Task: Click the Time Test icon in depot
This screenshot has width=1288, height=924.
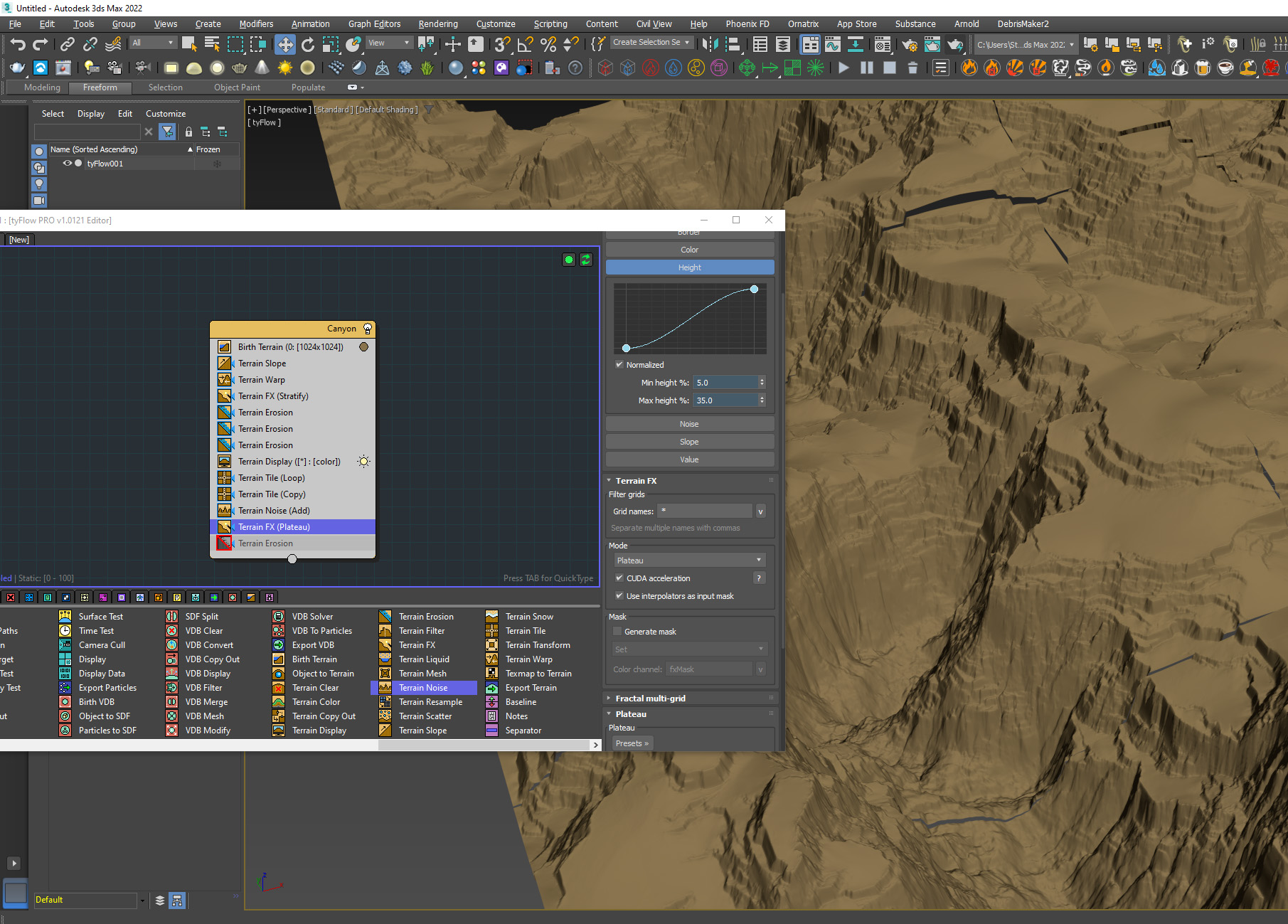Action: [x=65, y=631]
